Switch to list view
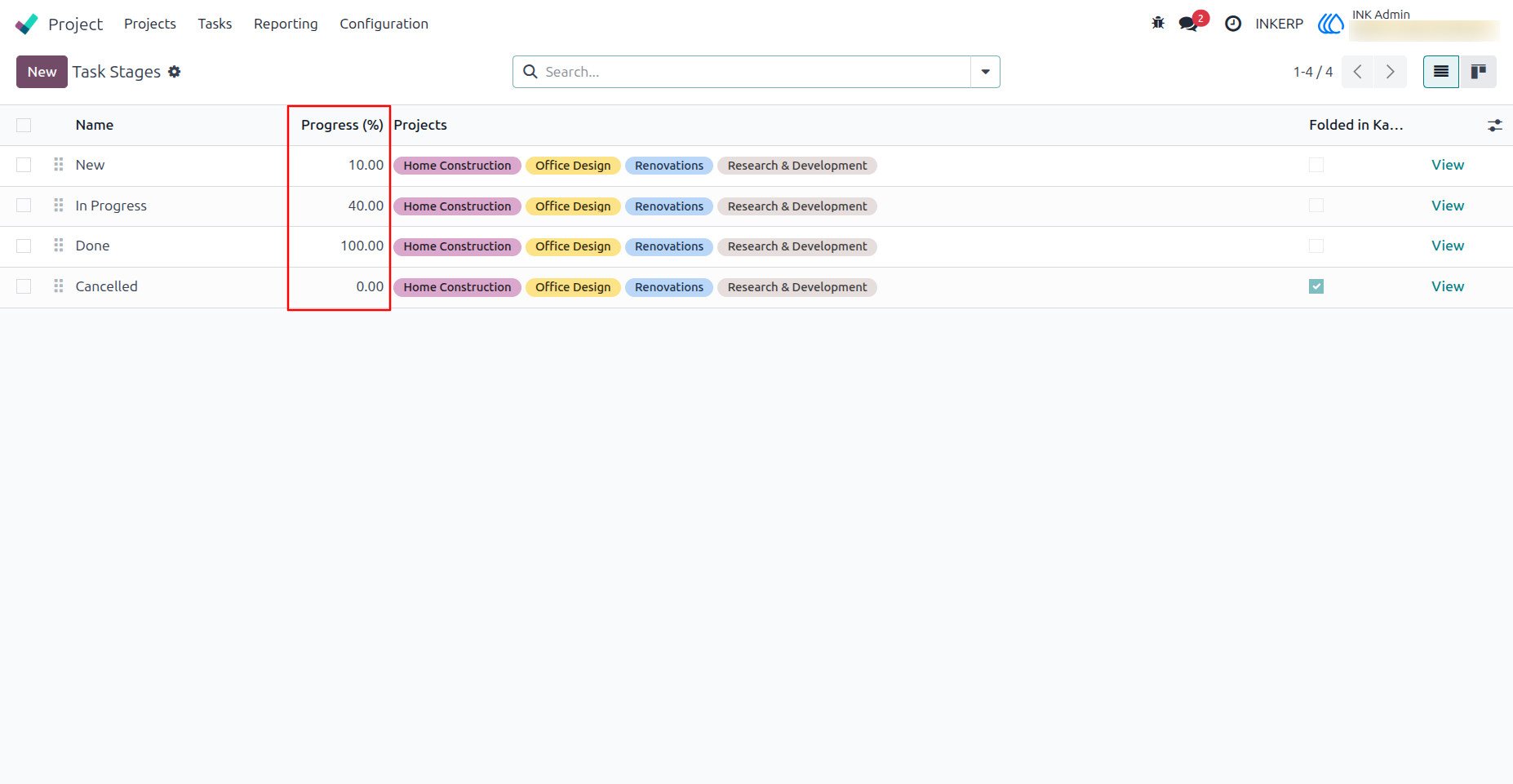This screenshot has height=784, width=1513. [1441, 72]
